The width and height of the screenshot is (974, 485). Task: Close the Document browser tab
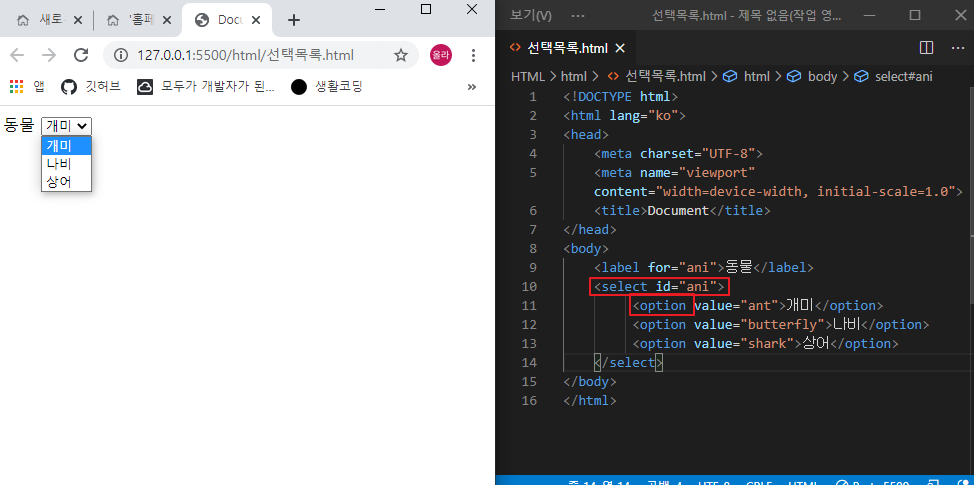click(255, 20)
